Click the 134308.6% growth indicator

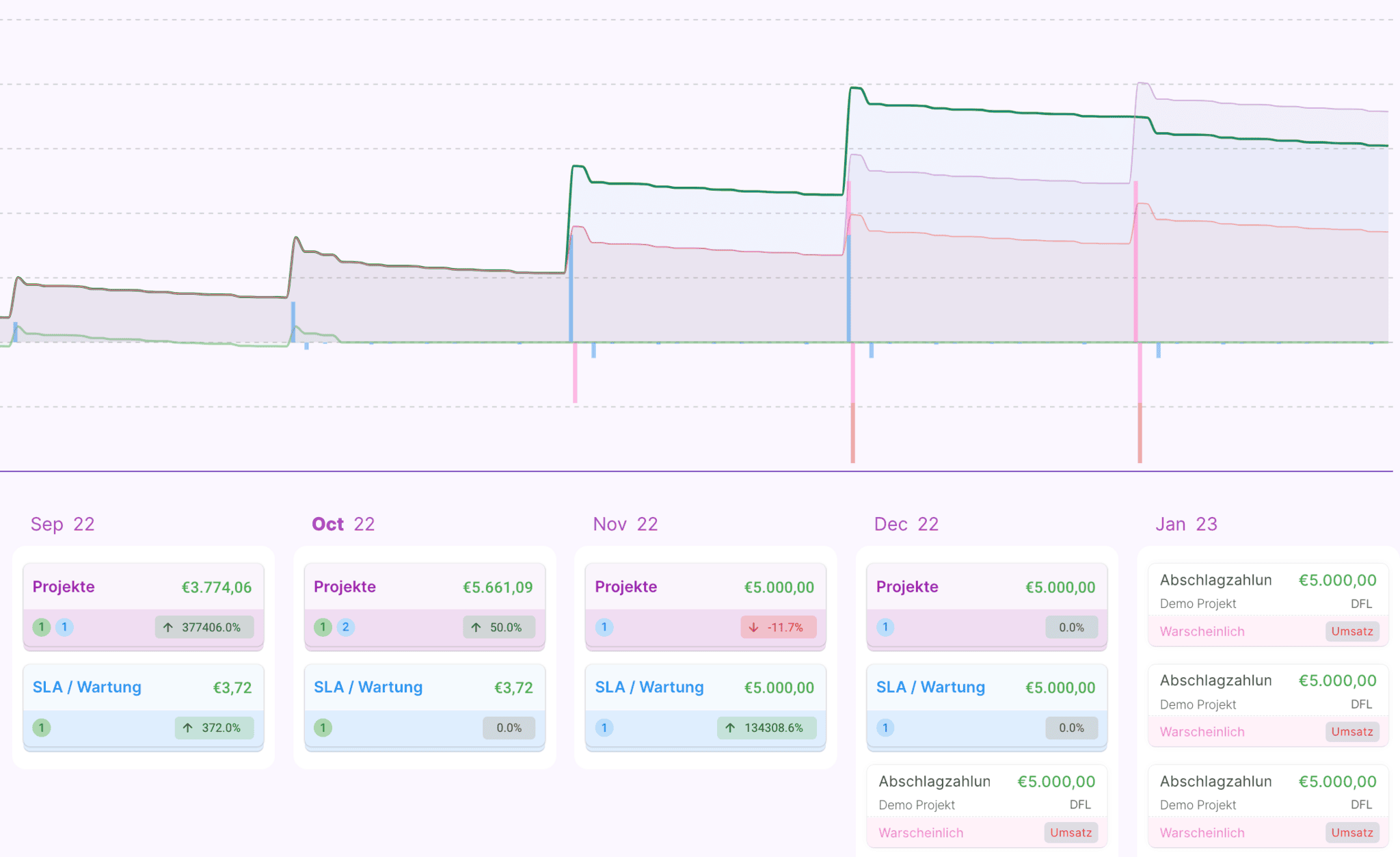click(x=766, y=728)
